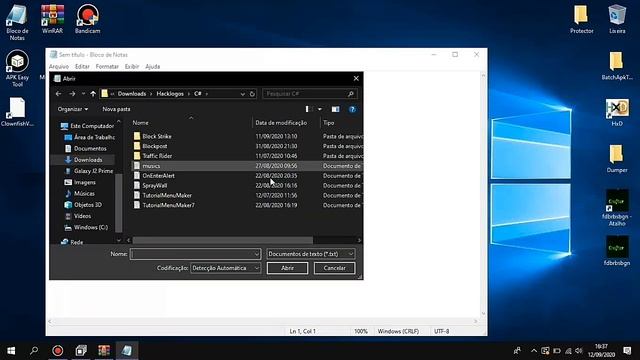Open the Protector folder on desktop
This screenshot has width=640, height=360.
(581, 19)
